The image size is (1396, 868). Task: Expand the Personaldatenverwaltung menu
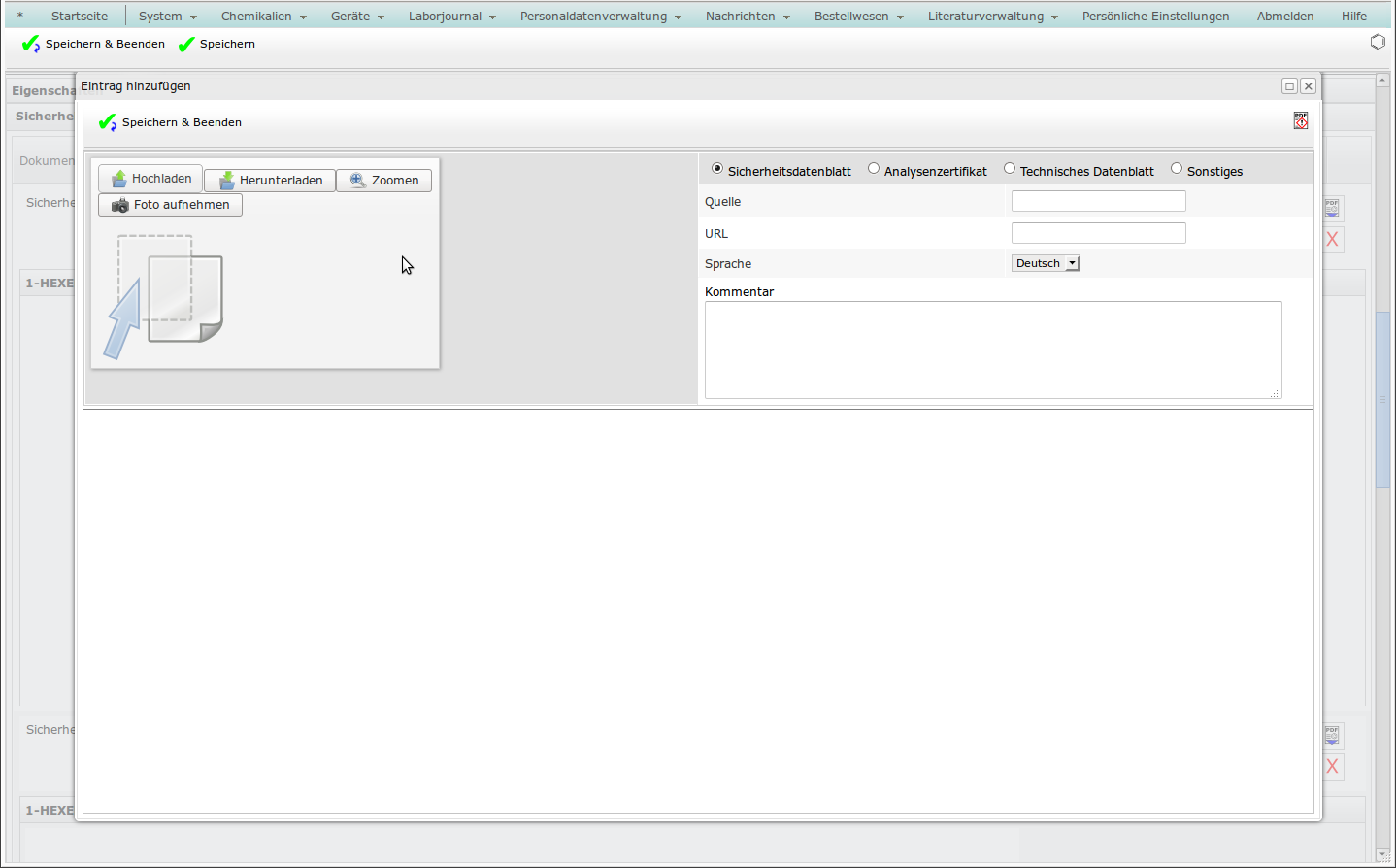(600, 17)
